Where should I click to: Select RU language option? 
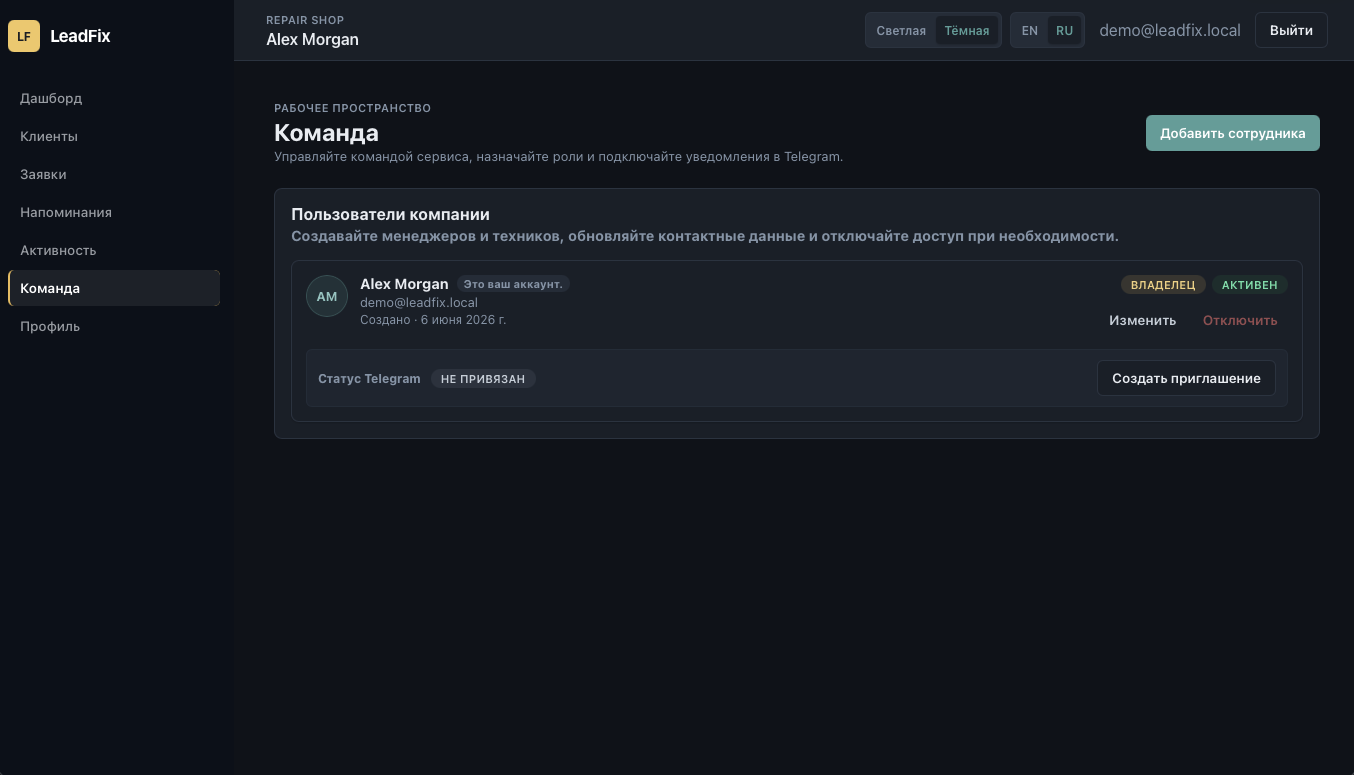pos(1064,30)
